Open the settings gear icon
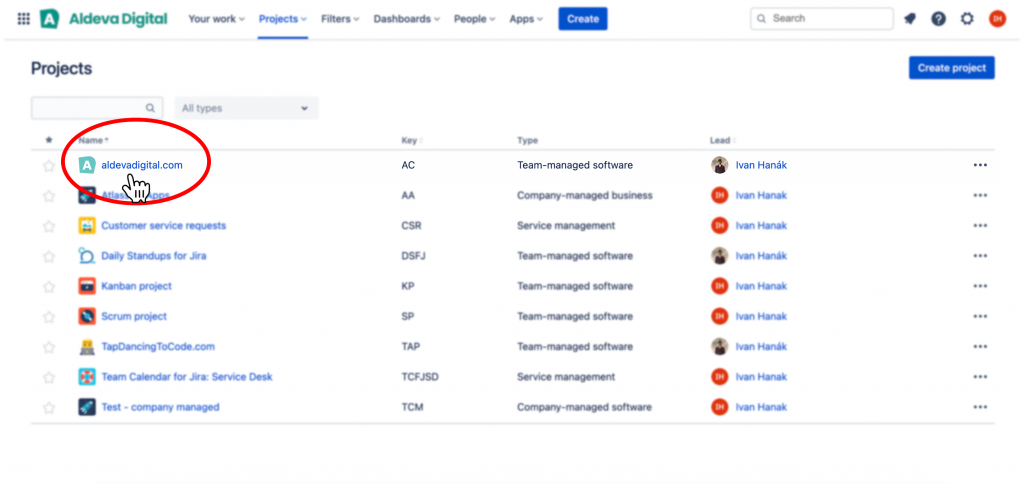Image resolution: width=1024 pixels, height=484 pixels. click(x=967, y=19)
